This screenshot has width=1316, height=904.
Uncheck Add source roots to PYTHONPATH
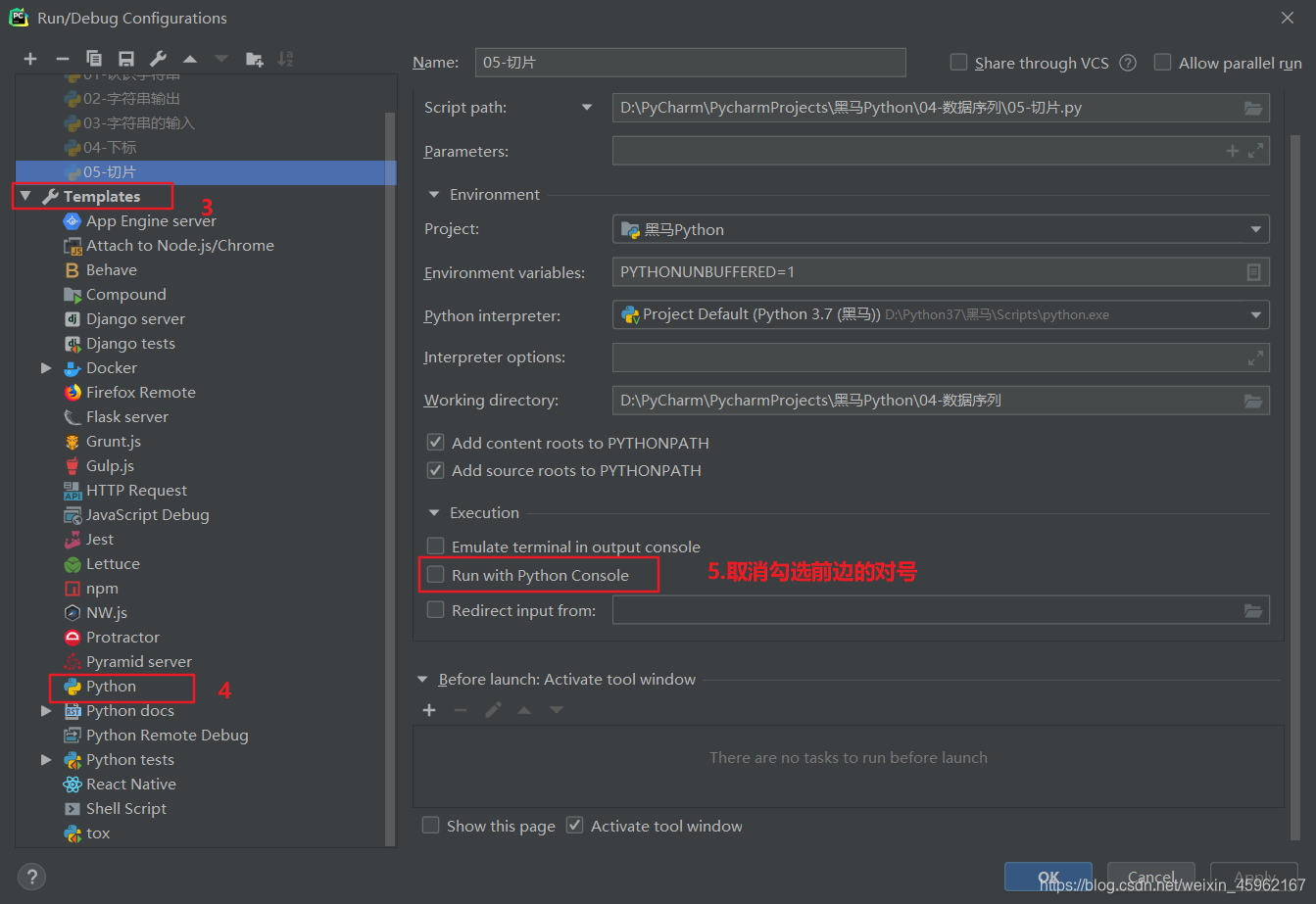click(x=436, y=470)
